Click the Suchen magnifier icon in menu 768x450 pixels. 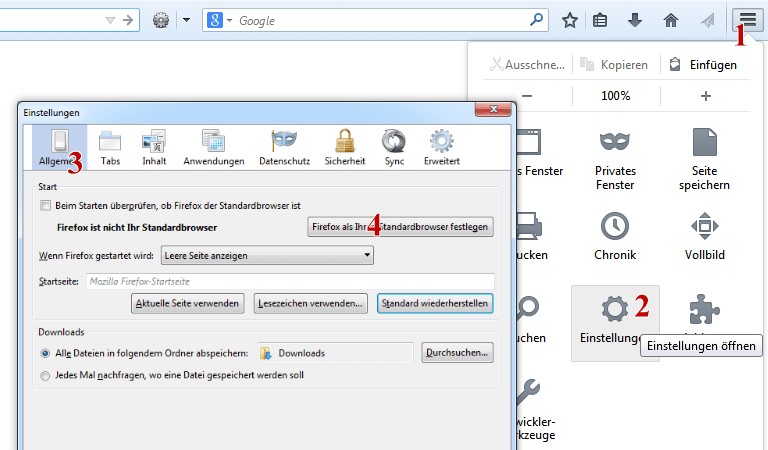pos(528,310)
